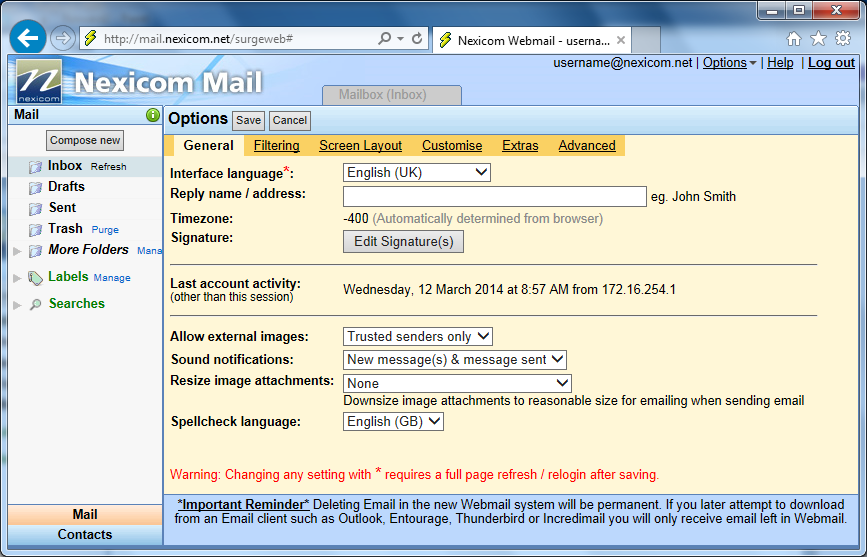Switch to the Extras tab
Image resolution: width=867 pixels, height=557 pixels.
[x=520, y=145]
